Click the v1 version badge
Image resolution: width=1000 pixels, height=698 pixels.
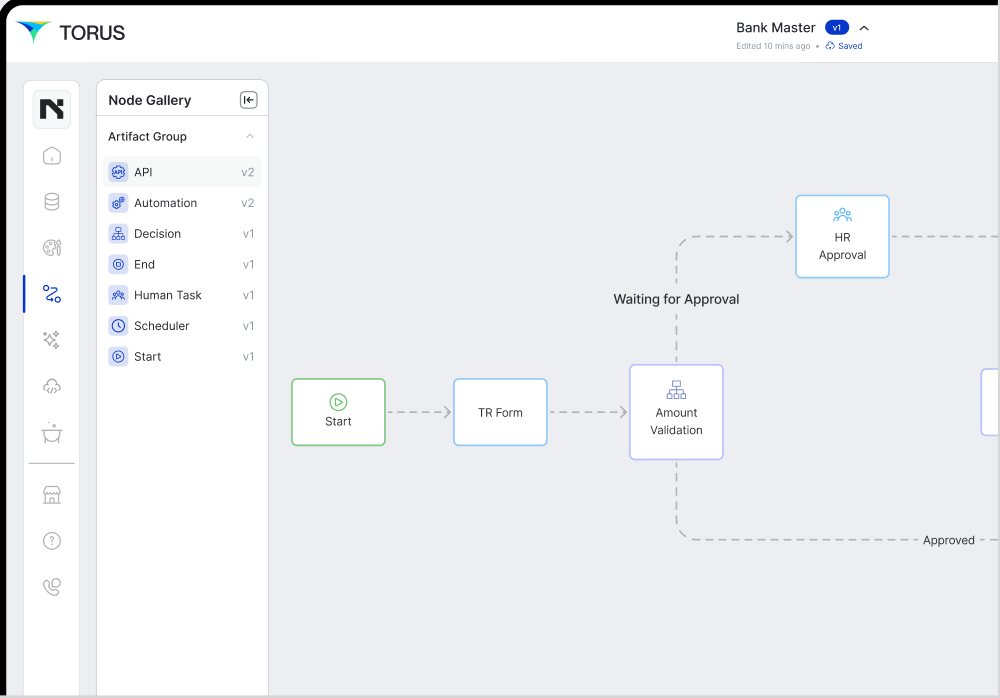pyautogui.click(x=836, y=28)
